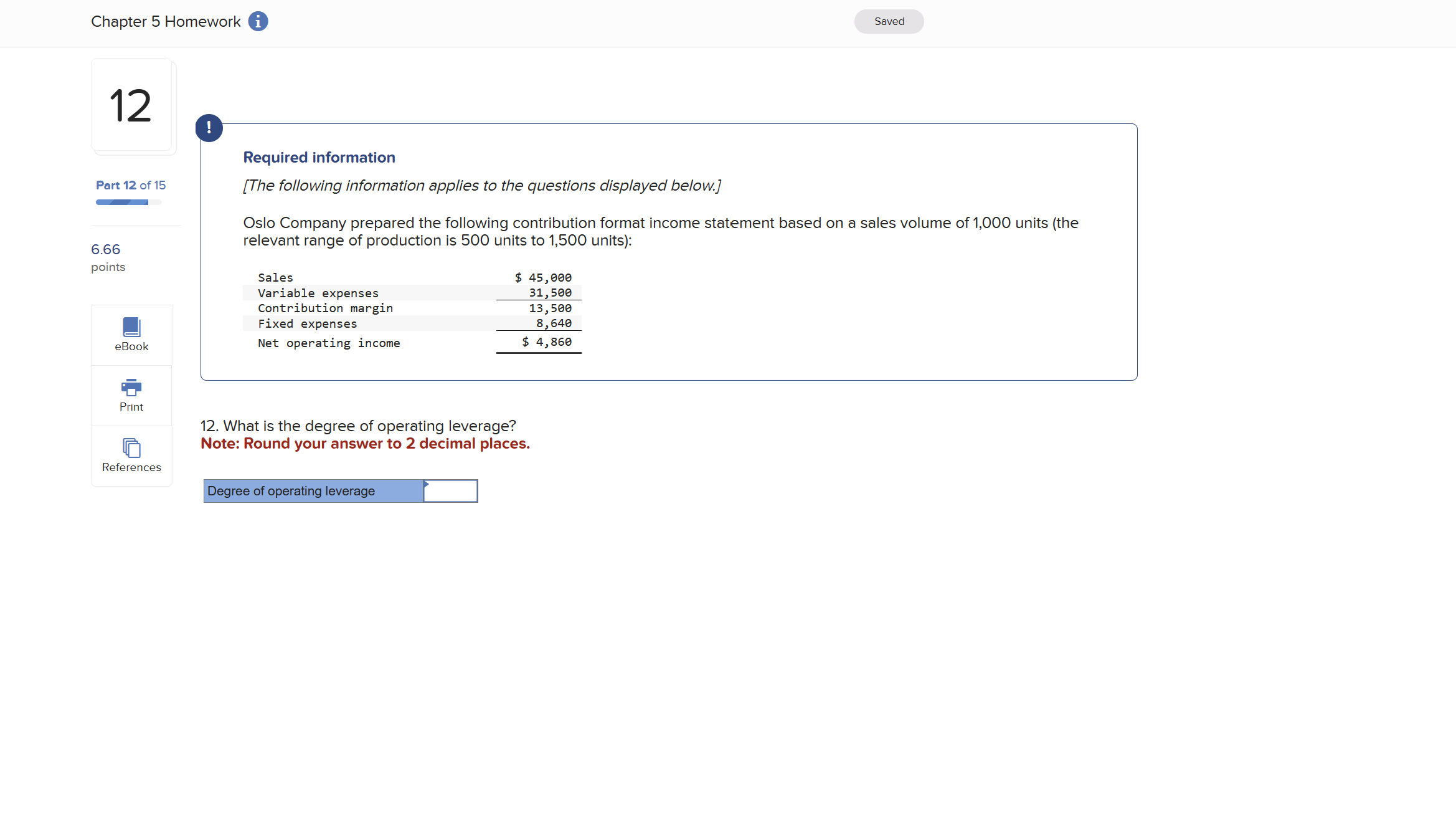This screenshot has width=1456, height=820.
Task: Click the progress completion bar segment
Action: (x=120, y=201)
